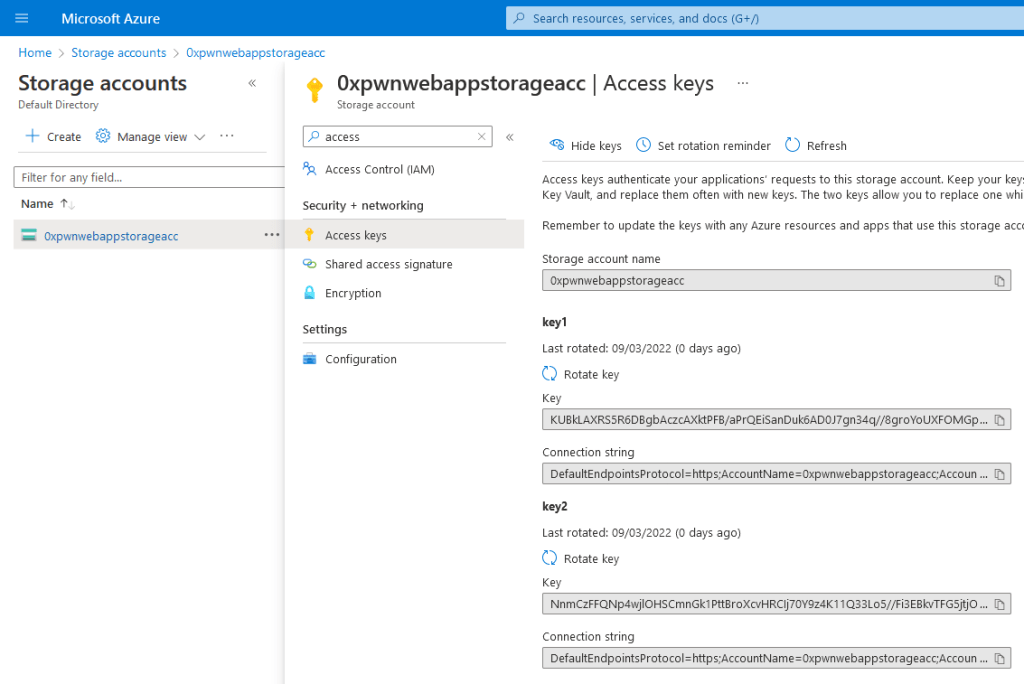This screenshot has height=684, width=1024.
Task: Collapse the Storage accounts list panel
Action: point(252,83)
